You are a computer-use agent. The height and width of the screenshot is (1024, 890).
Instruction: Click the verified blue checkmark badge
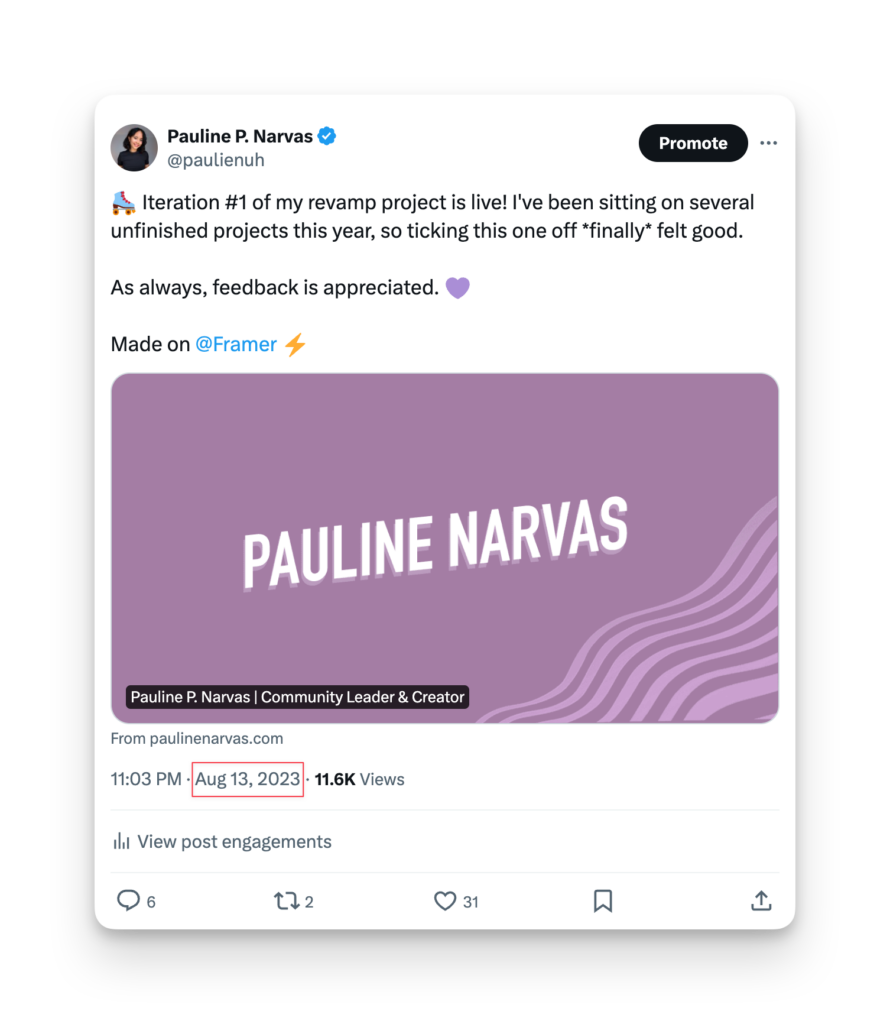[x=327, y=136]
